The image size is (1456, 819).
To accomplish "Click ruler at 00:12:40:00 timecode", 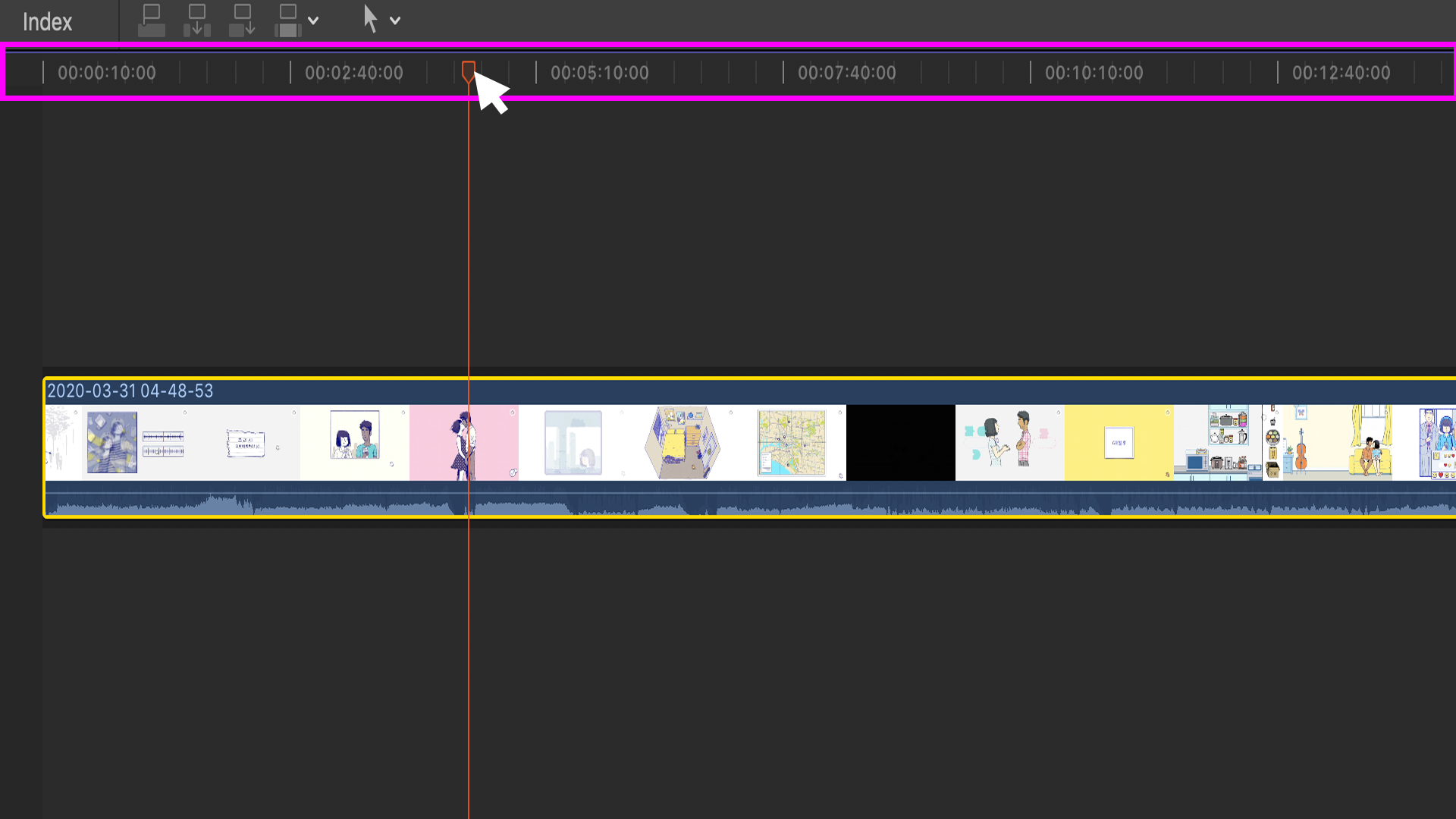I will 1341,74.
